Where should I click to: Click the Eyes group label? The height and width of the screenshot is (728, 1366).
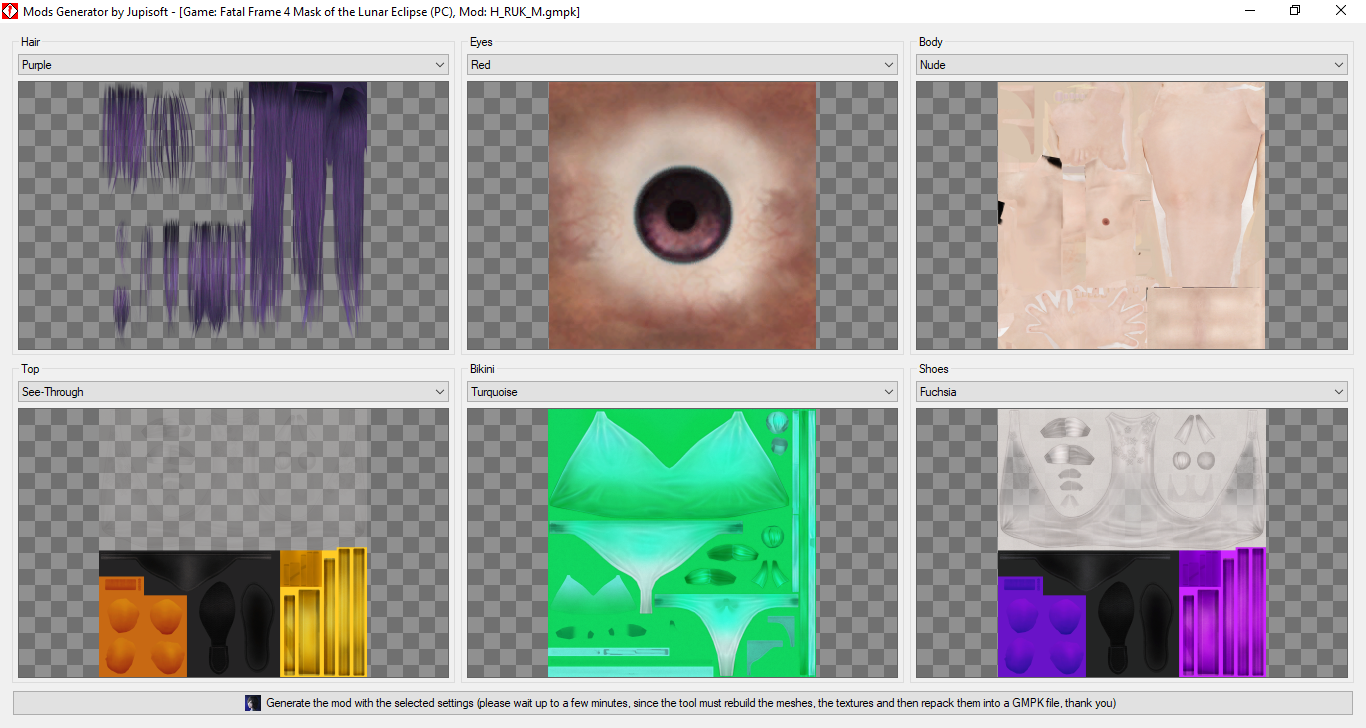coord(481,42)
